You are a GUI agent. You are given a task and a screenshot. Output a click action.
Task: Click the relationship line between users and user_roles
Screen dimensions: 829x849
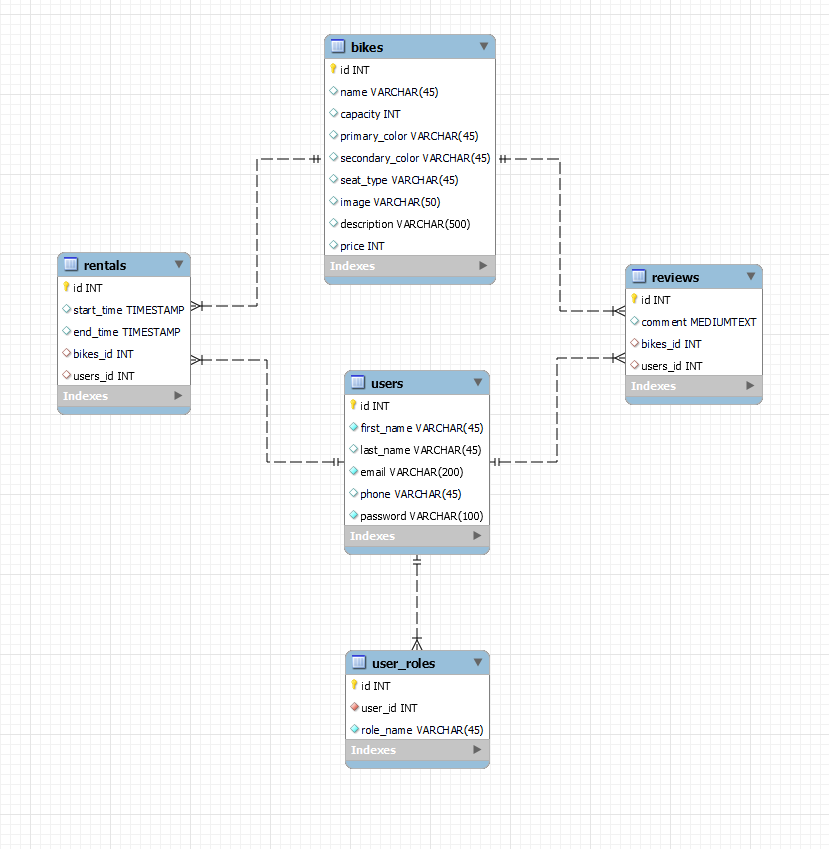point(417,600)
